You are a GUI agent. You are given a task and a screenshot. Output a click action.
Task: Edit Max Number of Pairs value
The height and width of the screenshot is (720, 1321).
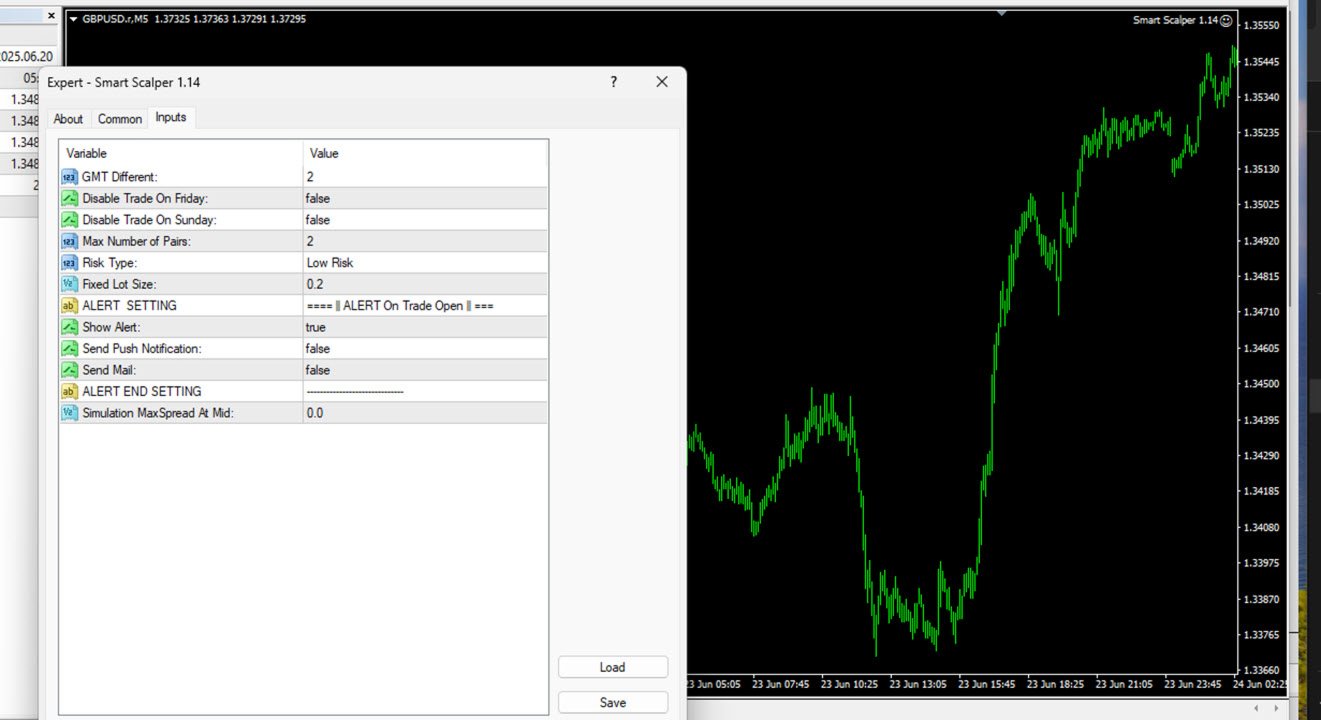[x=425, y=241]
